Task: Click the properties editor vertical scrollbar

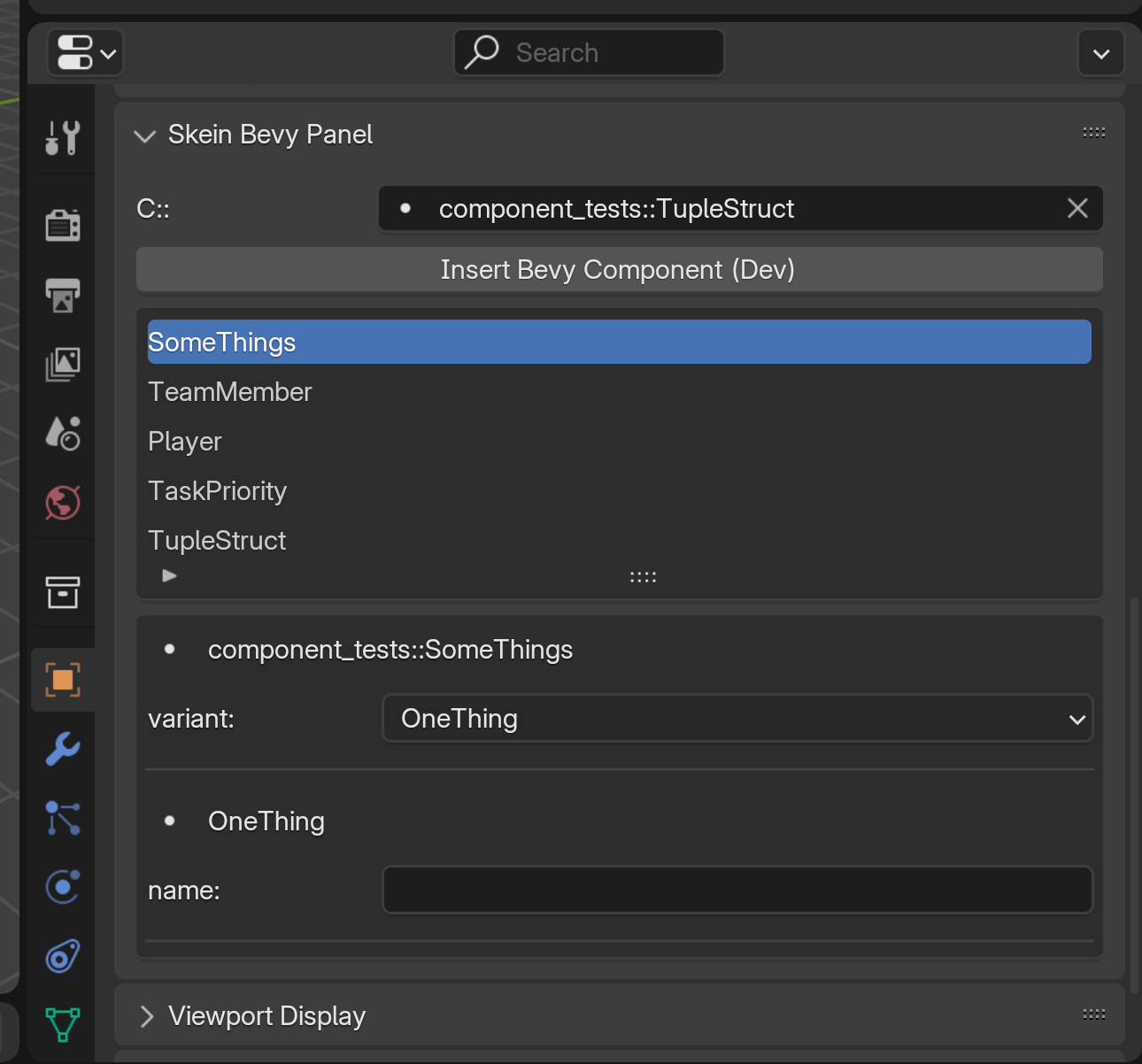Action: click(x=1134, y=797)
